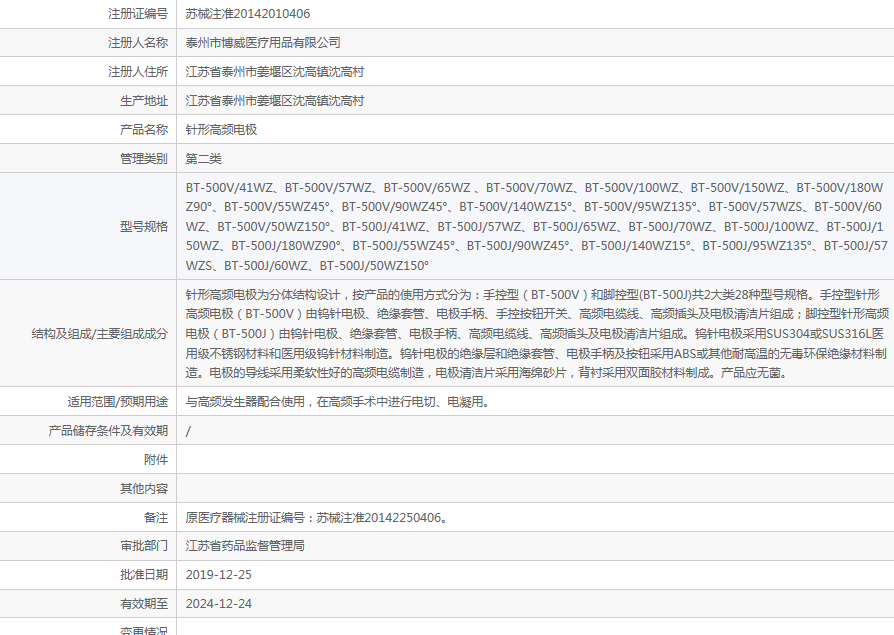The image size is (894, 635).
Task: Click the 管理类别 label
Action: (144, 159)
